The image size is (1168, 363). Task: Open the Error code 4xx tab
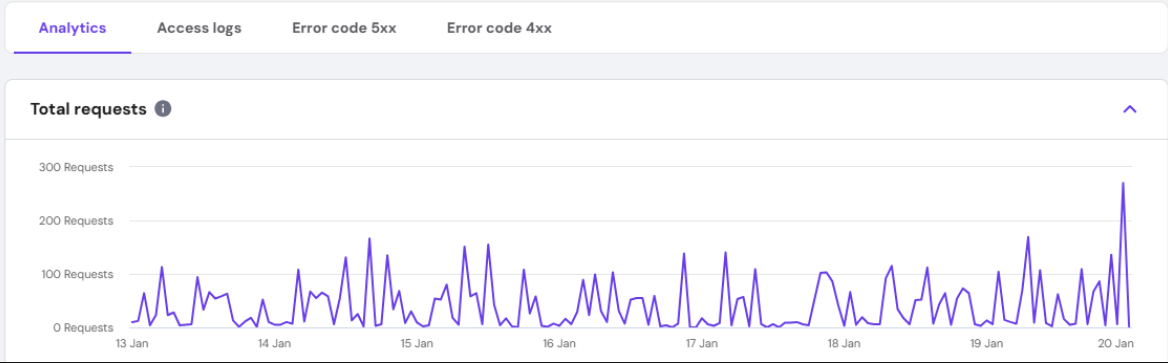click(x=499, y=28)
